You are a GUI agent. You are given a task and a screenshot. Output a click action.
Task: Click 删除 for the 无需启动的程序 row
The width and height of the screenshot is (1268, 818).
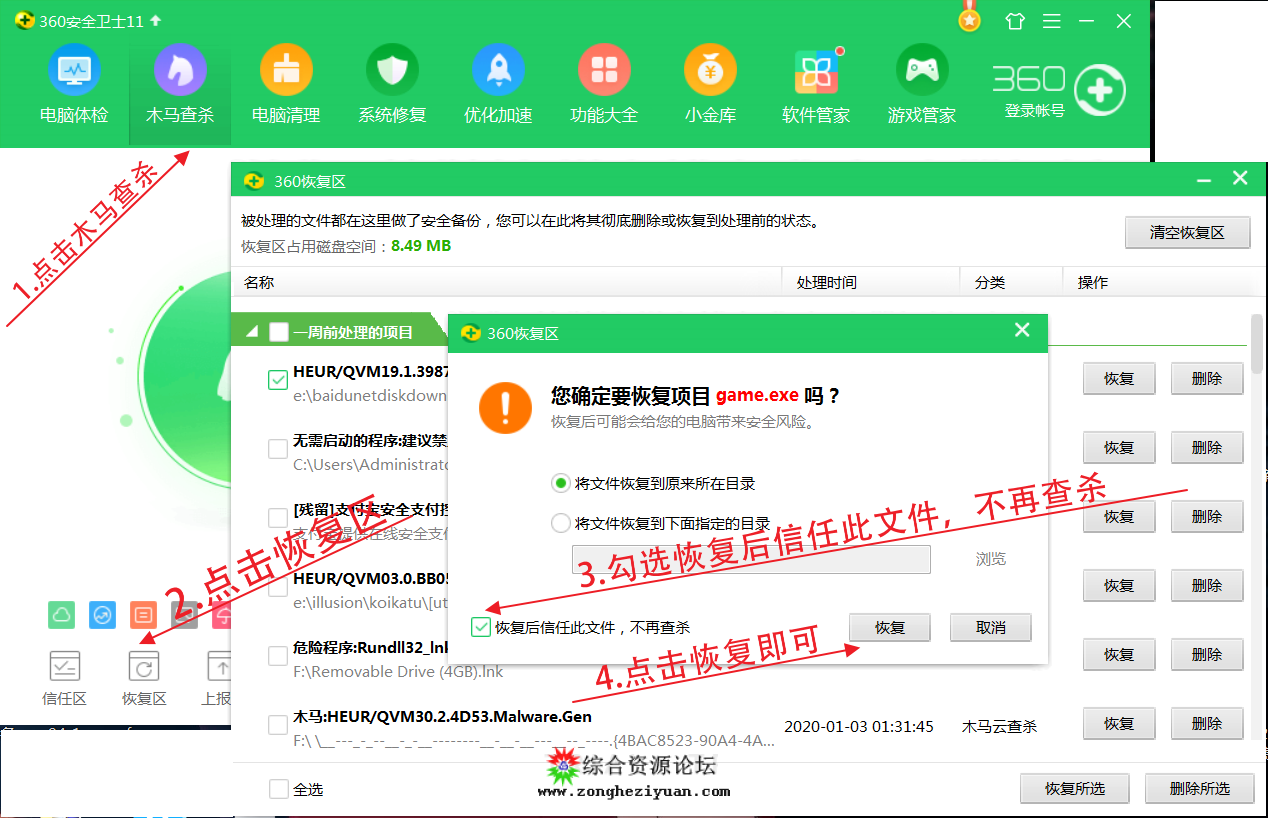1207,448
